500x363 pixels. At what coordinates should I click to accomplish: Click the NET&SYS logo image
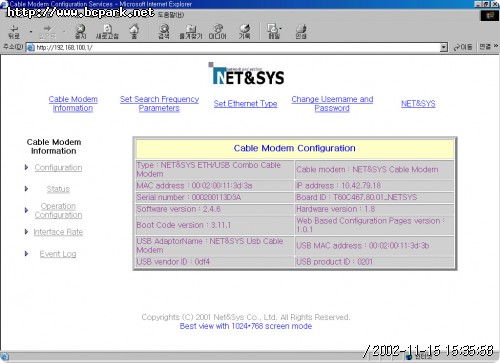(247, 74)
